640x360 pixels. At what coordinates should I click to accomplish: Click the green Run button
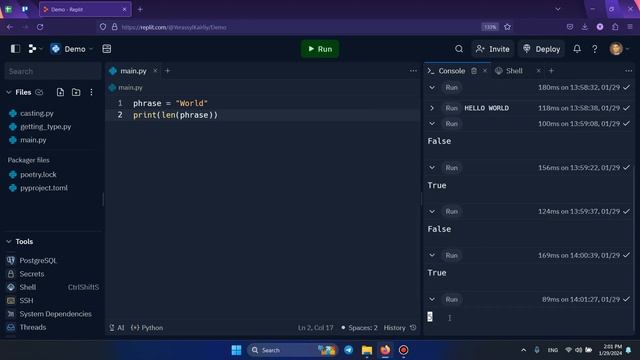point(320,49)
